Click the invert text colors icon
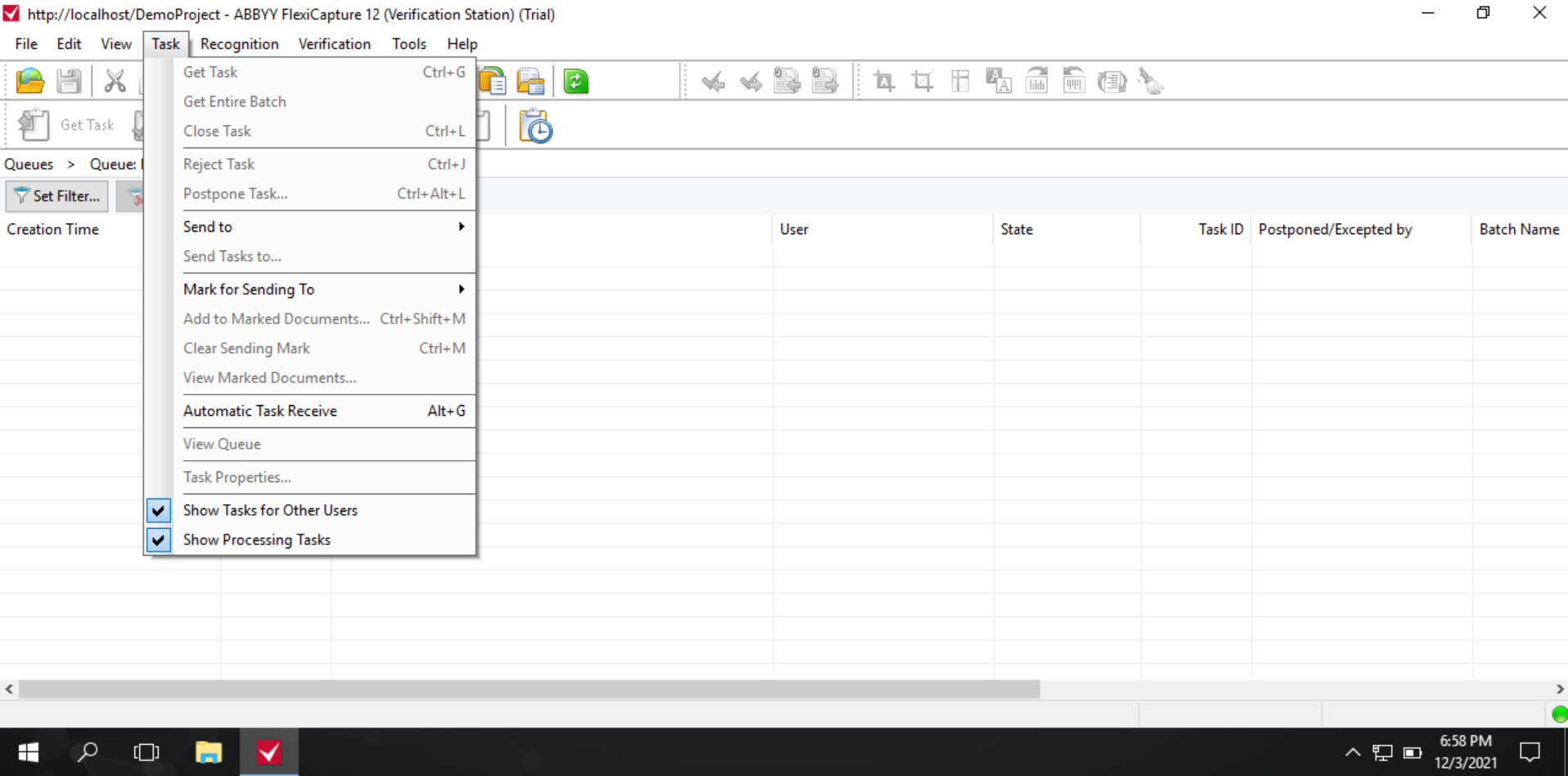1568x776 pixels. pos(998,81)
